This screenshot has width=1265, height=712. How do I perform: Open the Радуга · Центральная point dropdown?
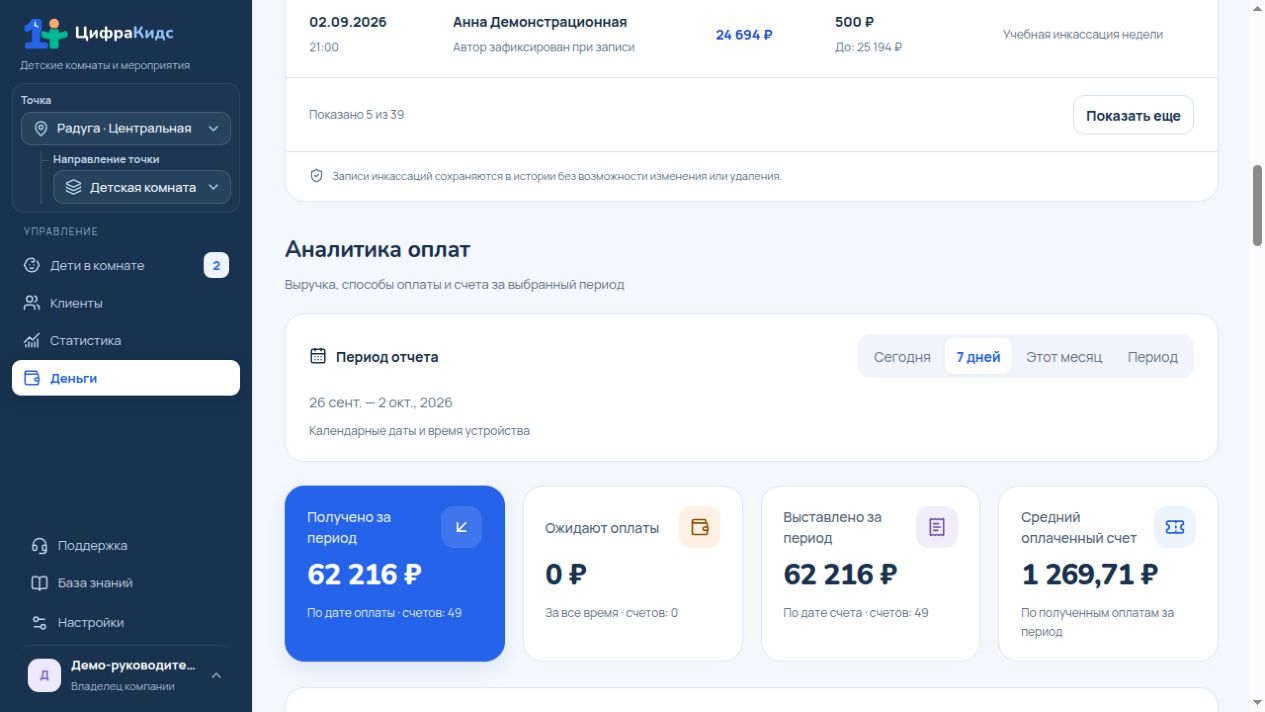click(x=126, y=129)
